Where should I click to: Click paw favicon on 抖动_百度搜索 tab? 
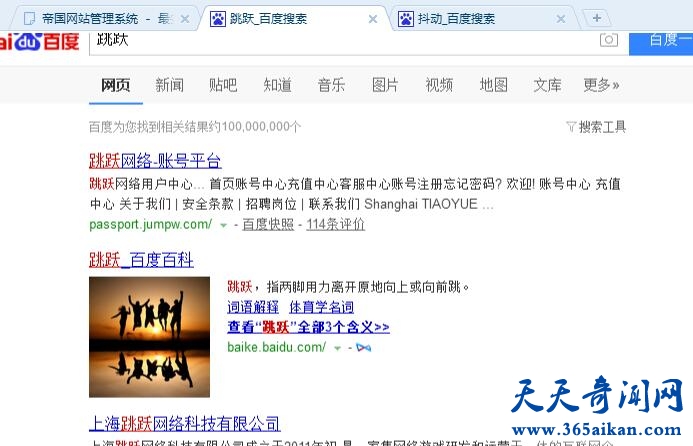[x=406, y=19]
